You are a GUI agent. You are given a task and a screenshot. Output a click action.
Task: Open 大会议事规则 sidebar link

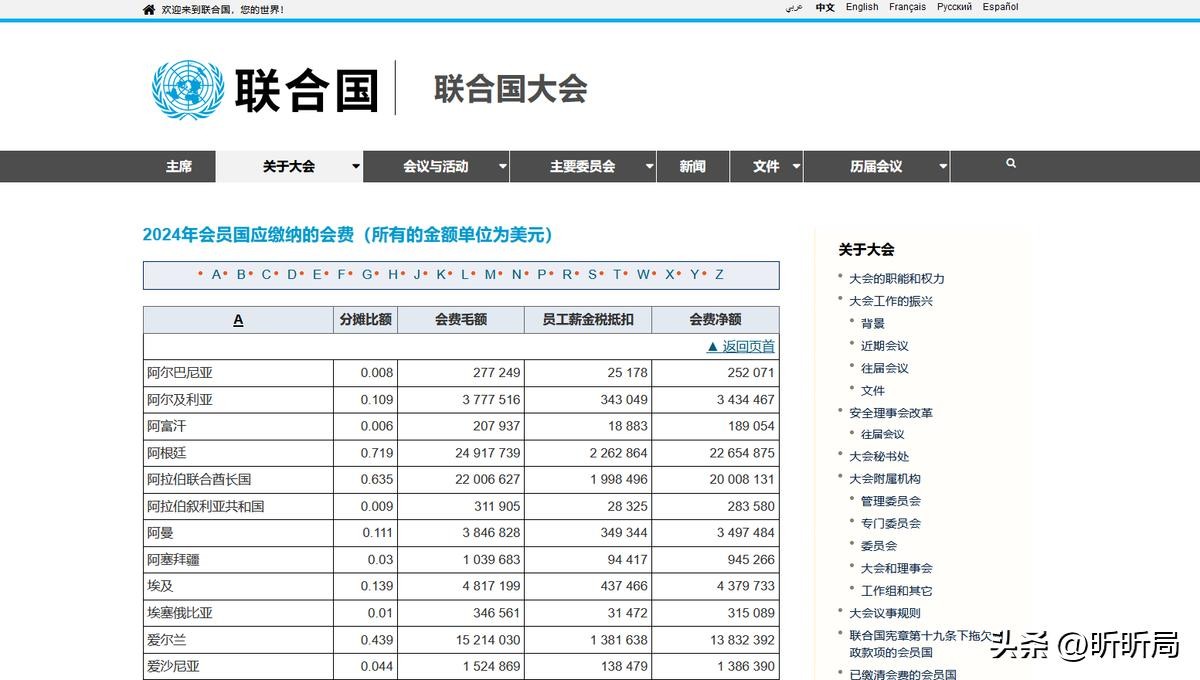[x=884, y=613]
